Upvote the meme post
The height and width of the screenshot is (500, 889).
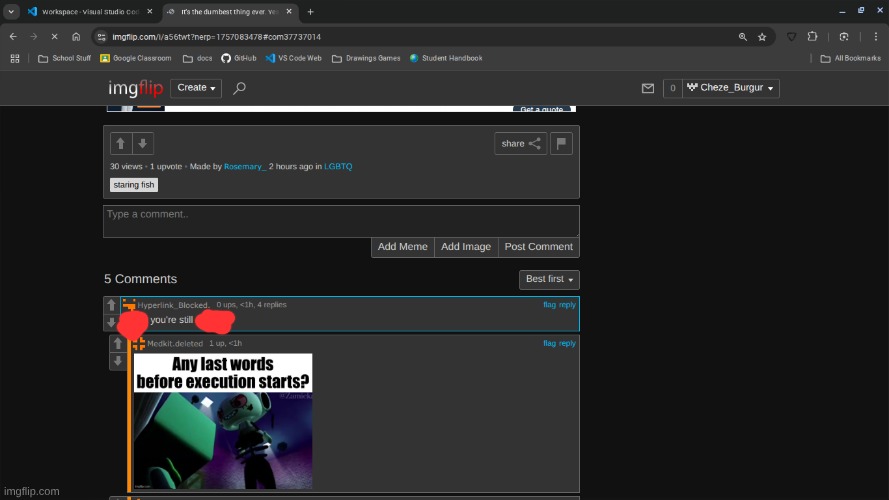click(121, 143)
